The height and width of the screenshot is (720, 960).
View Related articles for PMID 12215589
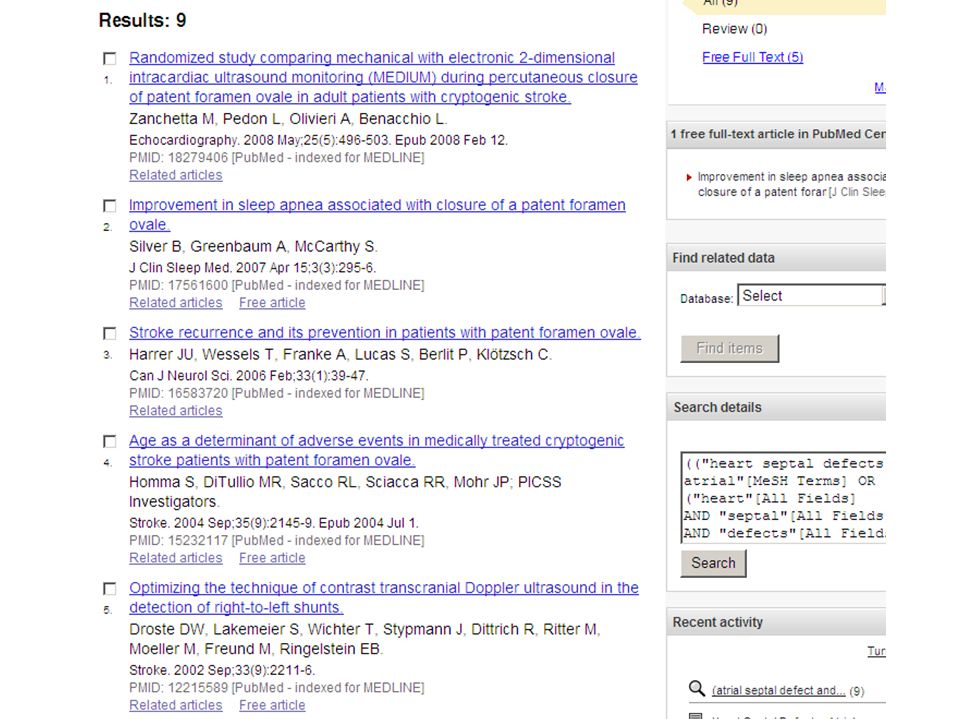click(176, 705)
